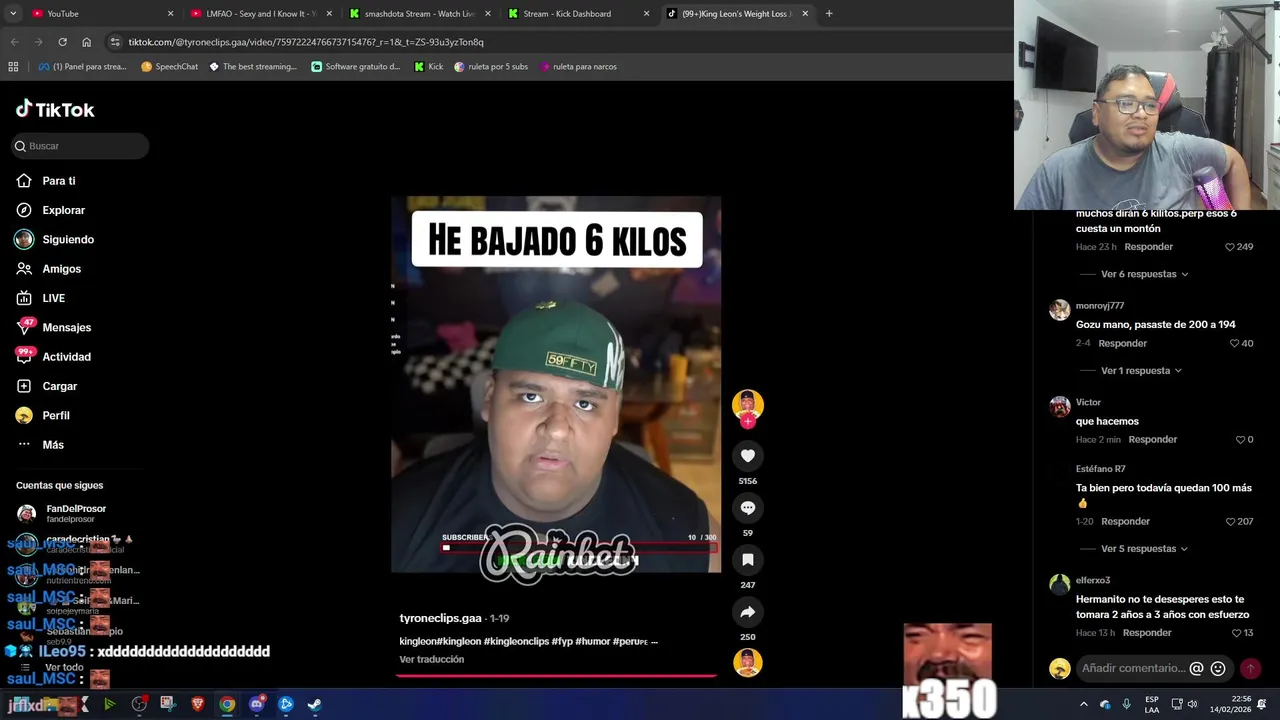Image resolution: width=1280 pixels, height=720 pixels.
Task: Open the #kingleonclips hashtag in caption
Action: [516, 642]
